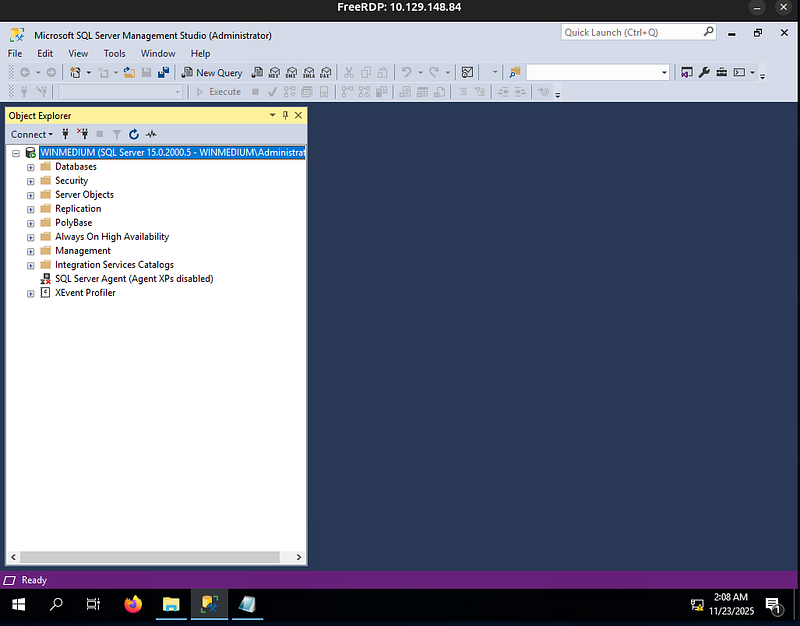
Task: Open the Find combo box dropdown arrow
Action: [664, 72]
